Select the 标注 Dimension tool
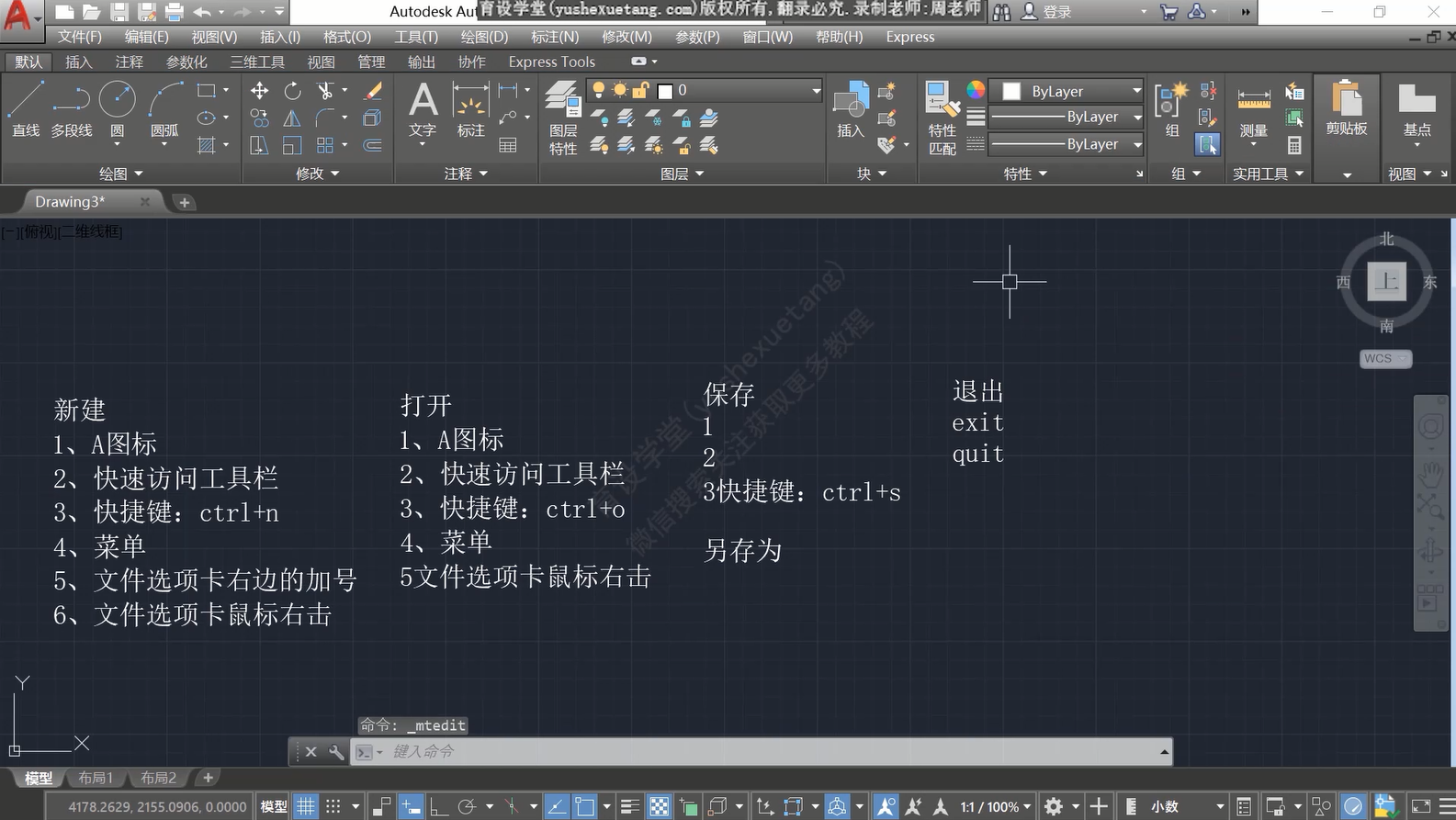Image resolution: width=1456 pixels, height=820 pixels. [x=470, y=108]
